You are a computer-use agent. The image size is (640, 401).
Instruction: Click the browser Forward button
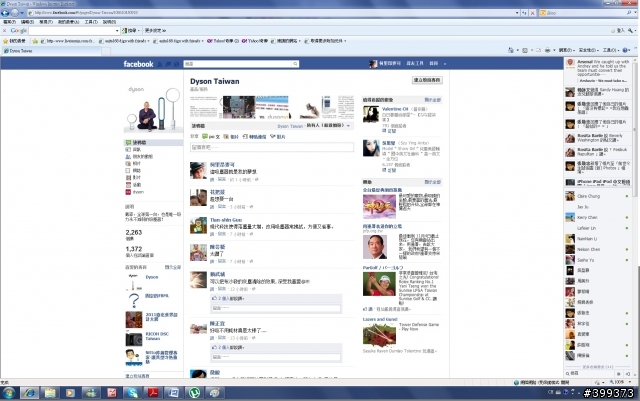15,13
